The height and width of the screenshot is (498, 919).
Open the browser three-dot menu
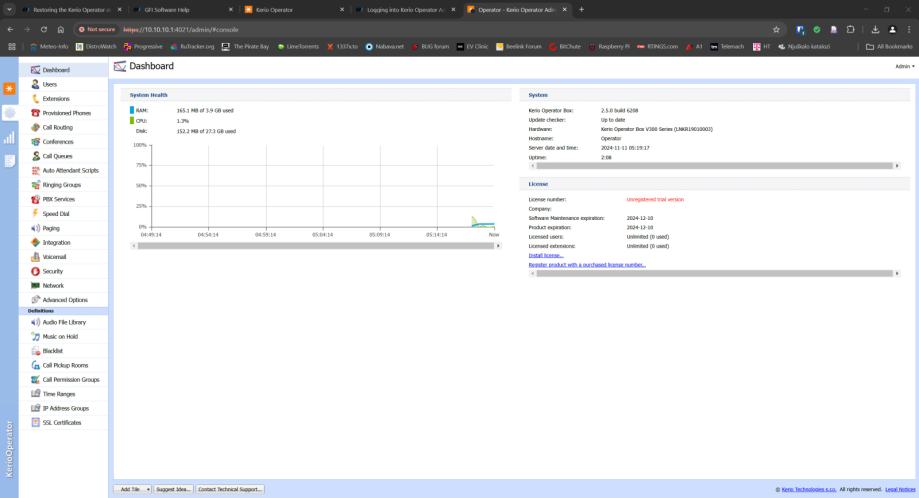coord(908,29)
